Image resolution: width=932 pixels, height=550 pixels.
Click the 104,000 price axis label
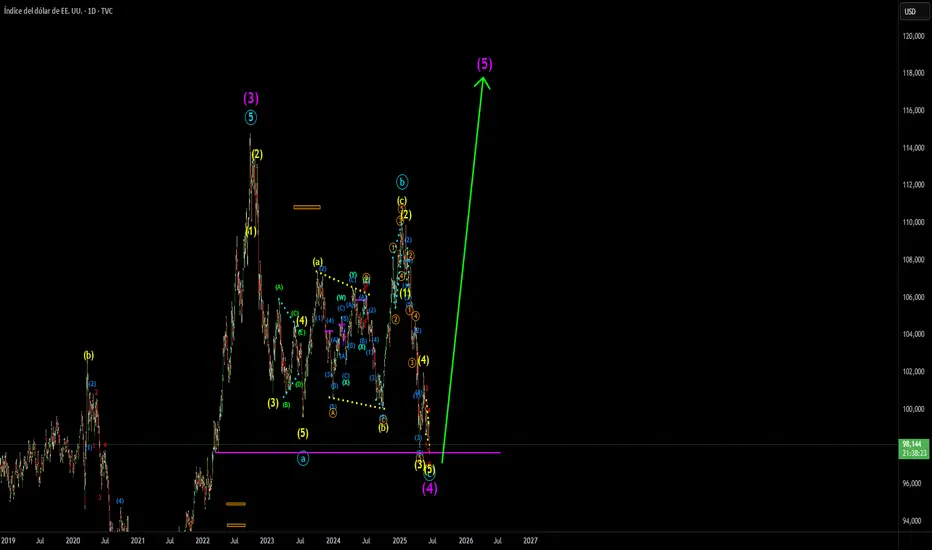pos(914,334)
